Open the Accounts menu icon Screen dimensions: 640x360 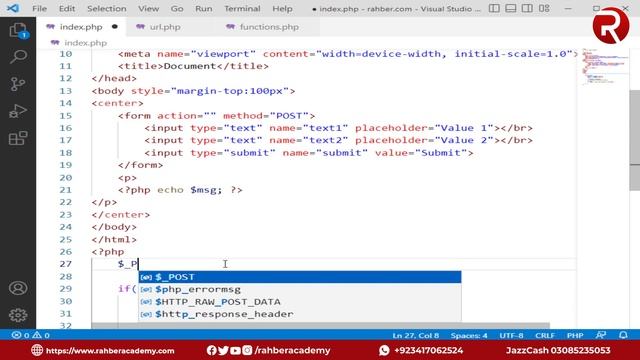pyautogui.click(x=18, y=288)
